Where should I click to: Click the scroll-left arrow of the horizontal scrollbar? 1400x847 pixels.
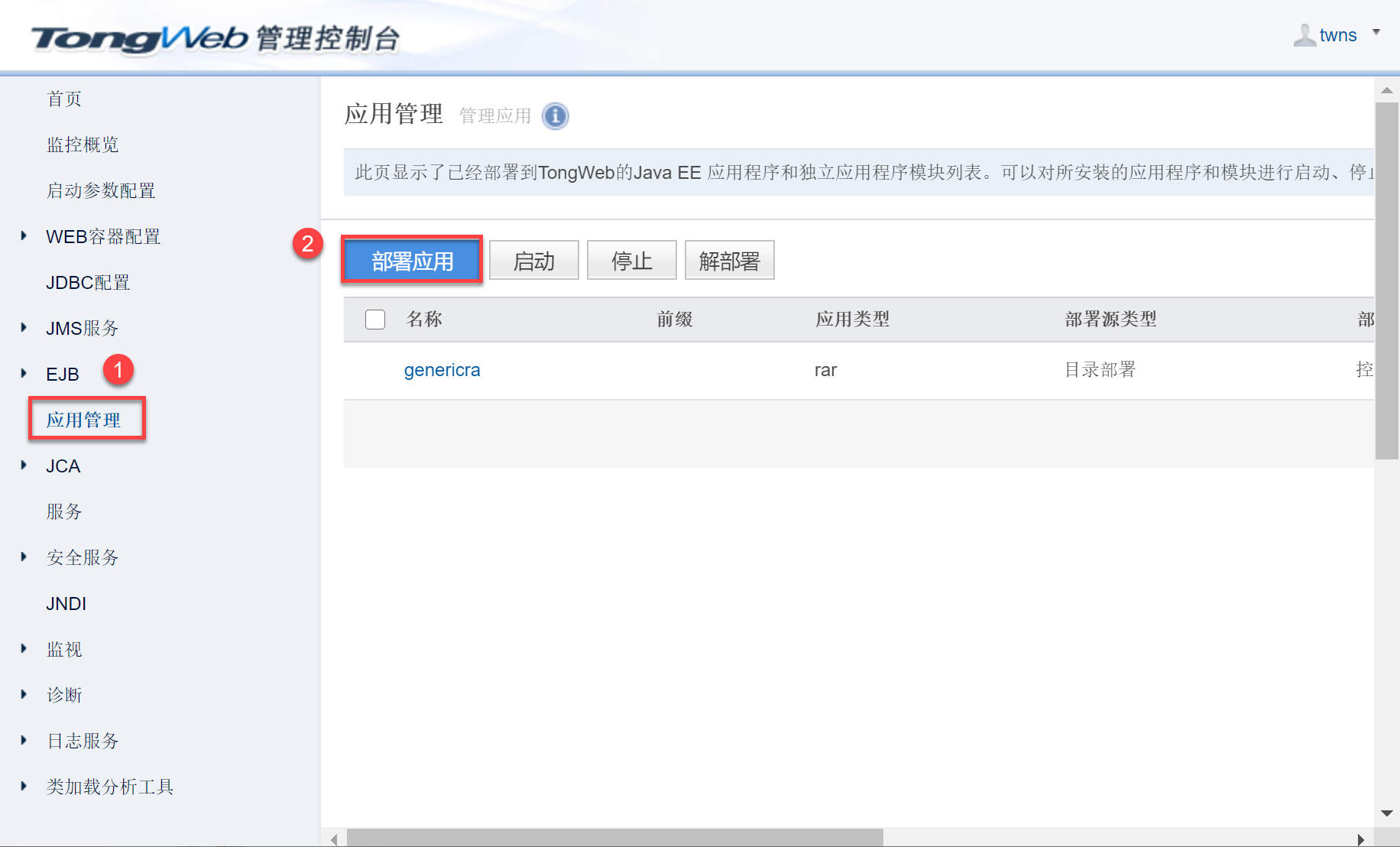pos(334,839)
